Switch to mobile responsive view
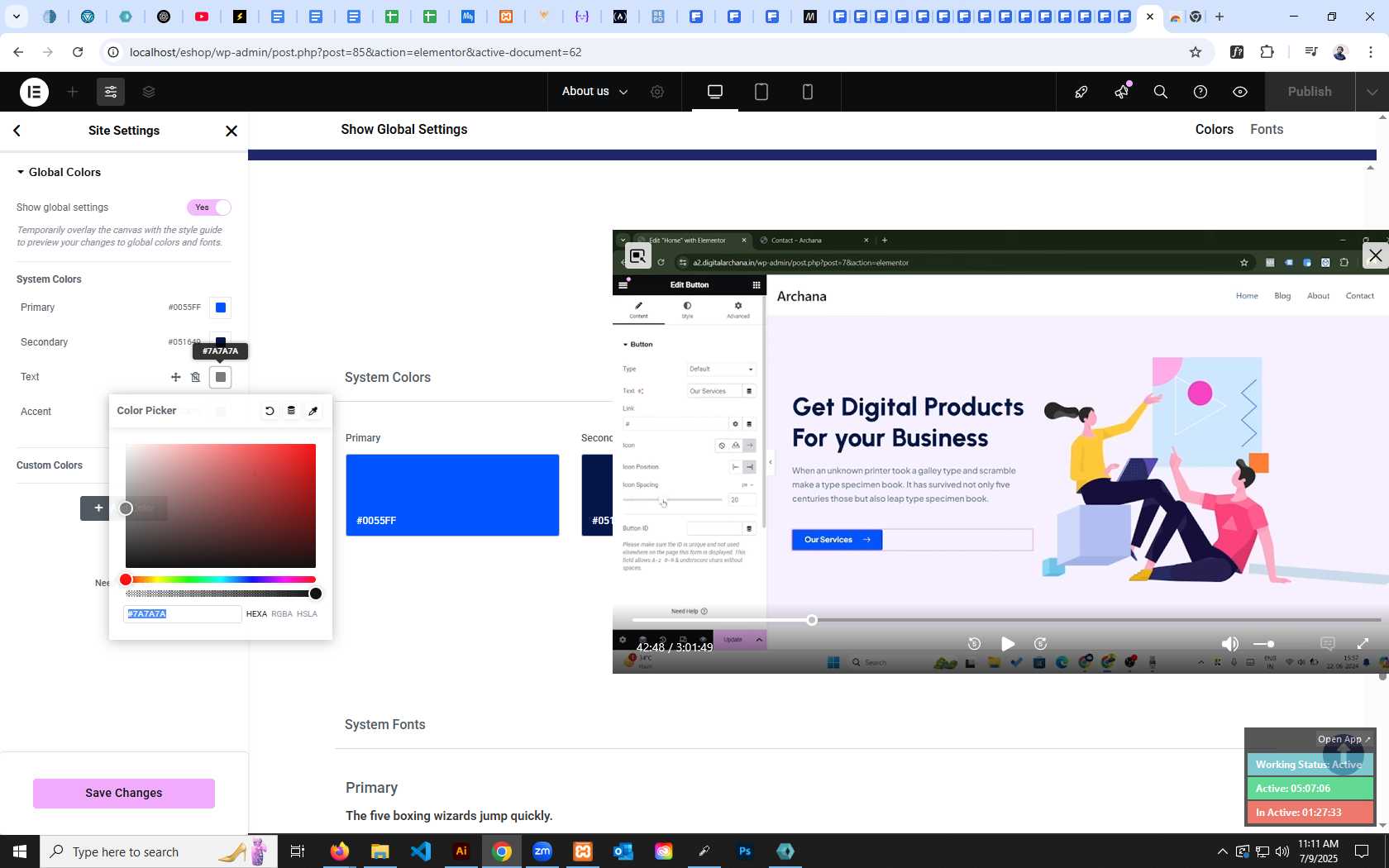Screen dimensions: 1389x868 coord(808,92)
